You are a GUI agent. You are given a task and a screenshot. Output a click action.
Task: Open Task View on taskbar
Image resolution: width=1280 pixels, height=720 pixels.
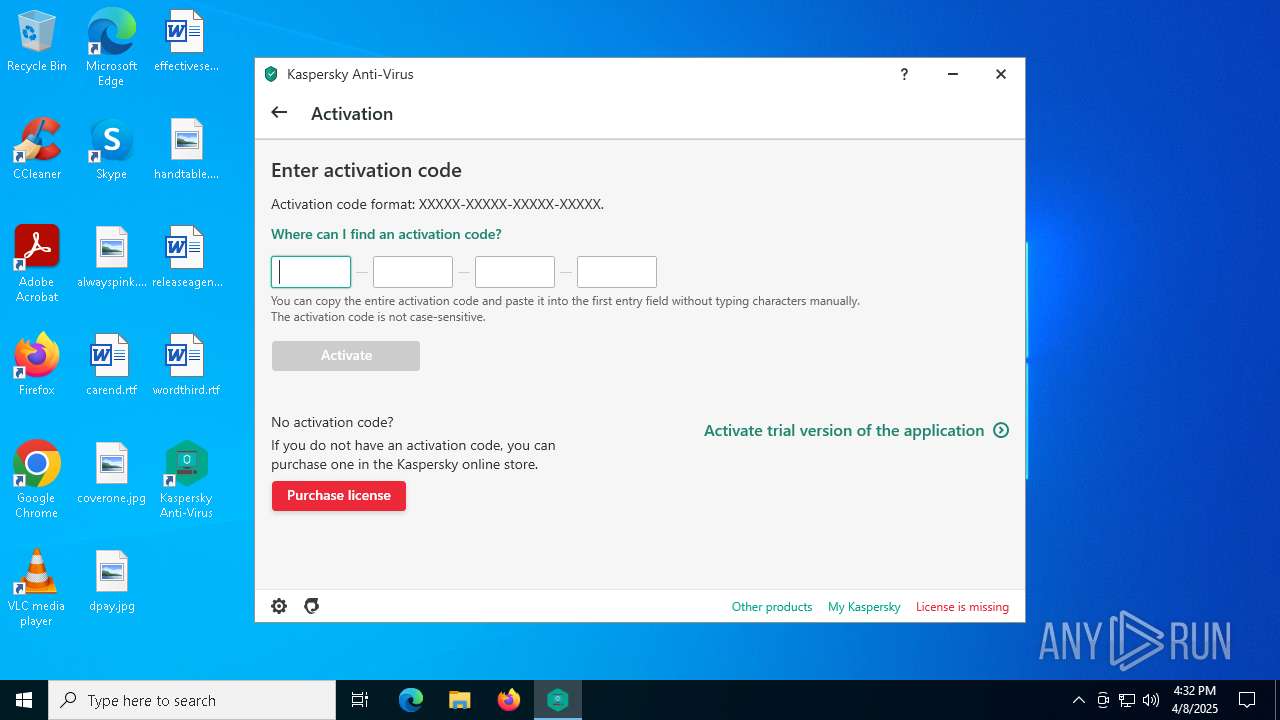pos(360,700)
